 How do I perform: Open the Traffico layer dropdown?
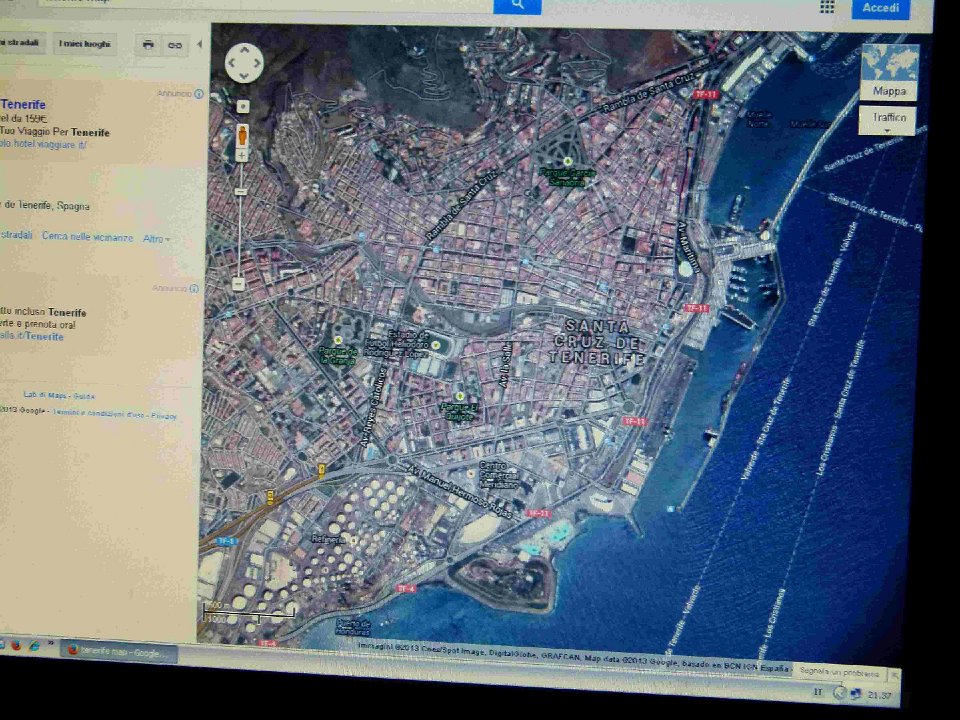pyautogui.click(x=887, y=120)
